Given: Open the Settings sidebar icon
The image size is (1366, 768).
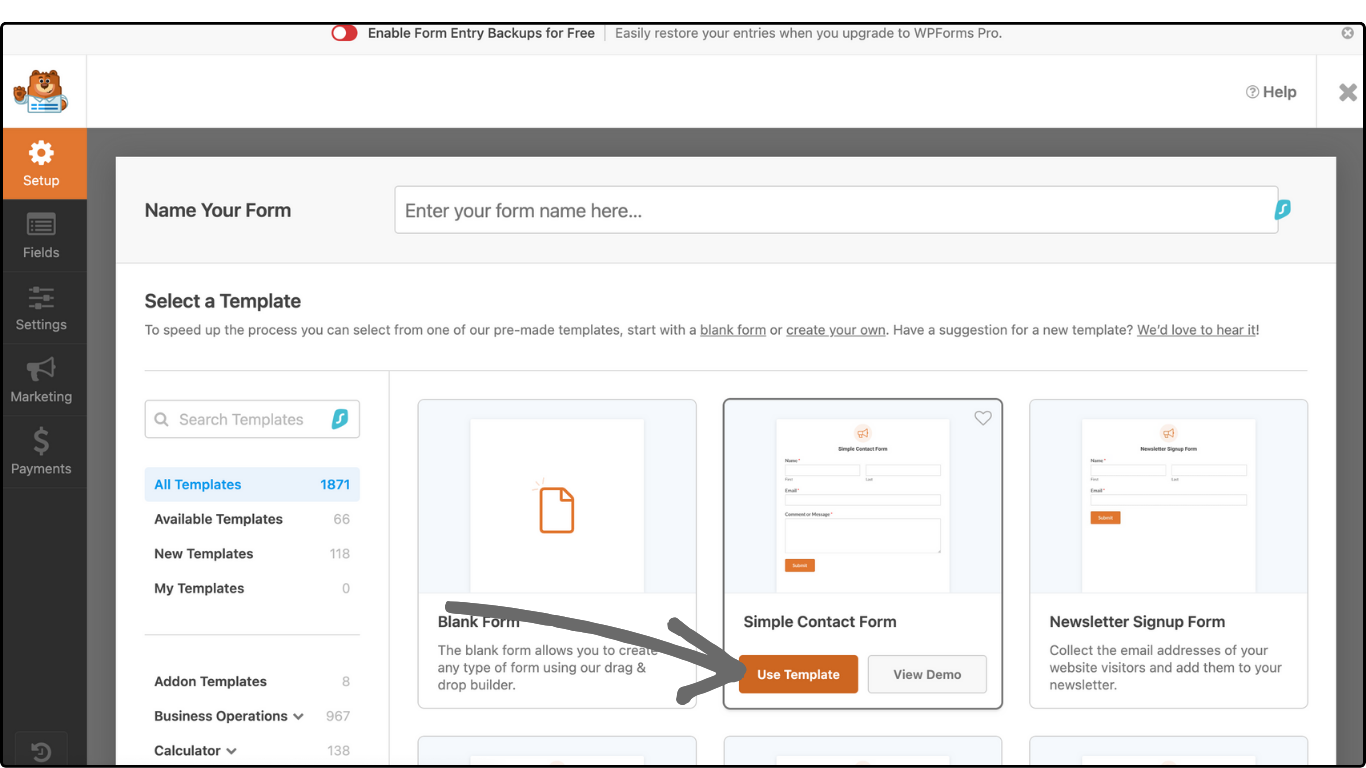Looking at the screenshot, I should 41,297.
